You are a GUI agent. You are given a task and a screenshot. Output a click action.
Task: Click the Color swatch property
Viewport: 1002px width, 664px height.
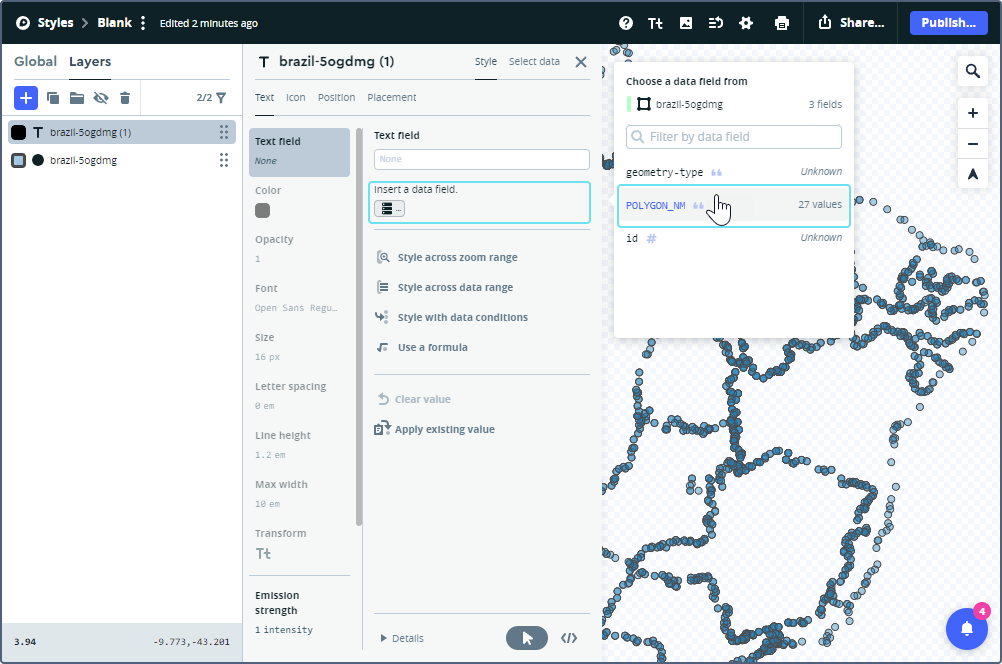[263, 210]
